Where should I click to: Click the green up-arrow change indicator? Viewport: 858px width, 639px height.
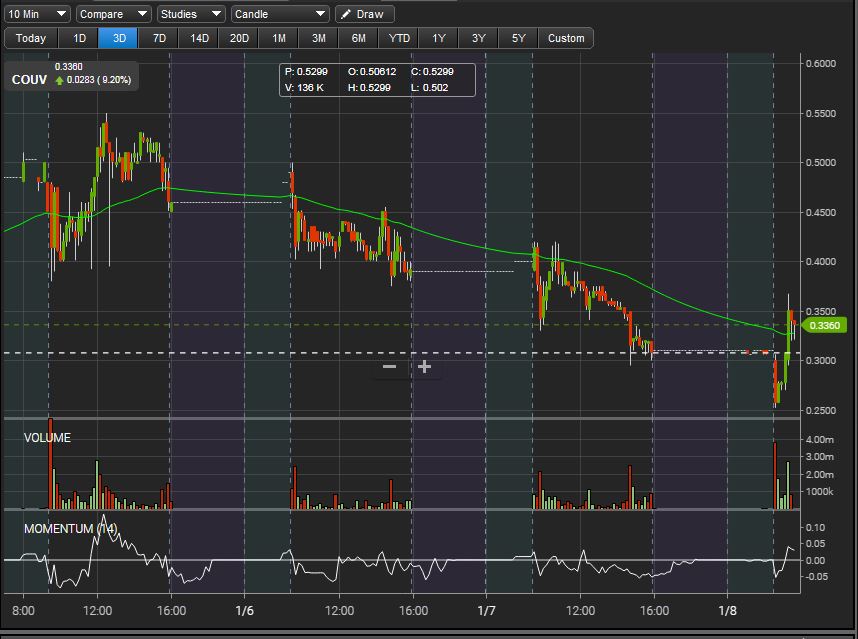point(60,80)
